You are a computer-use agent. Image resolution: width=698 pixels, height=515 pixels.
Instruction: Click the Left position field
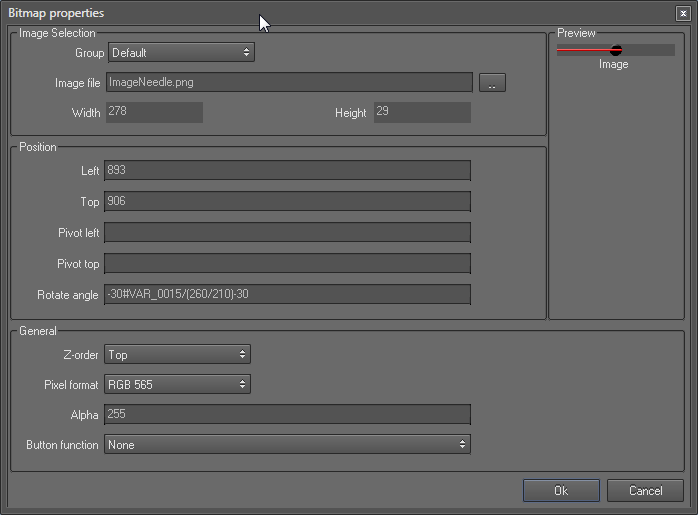[x=287, y=171]
